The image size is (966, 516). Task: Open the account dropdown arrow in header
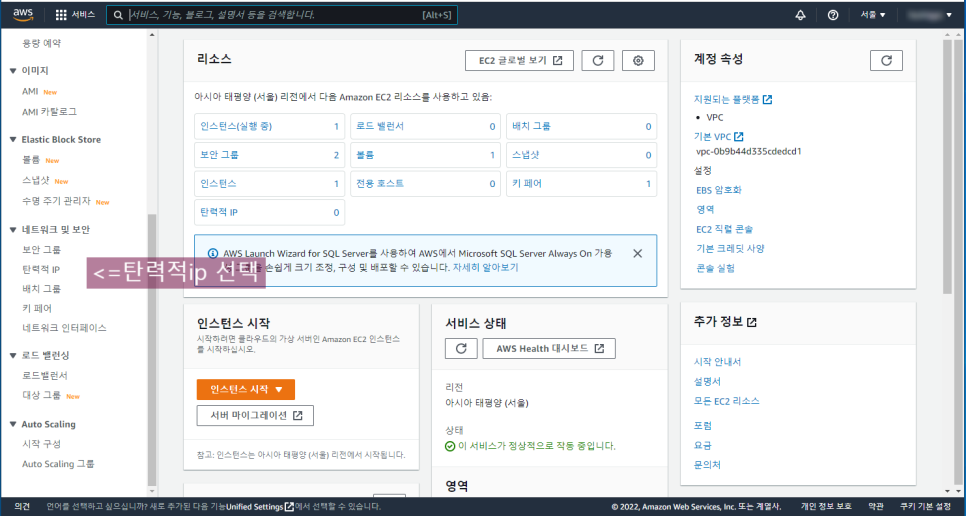pyautogui.click(x=949, y=15)
